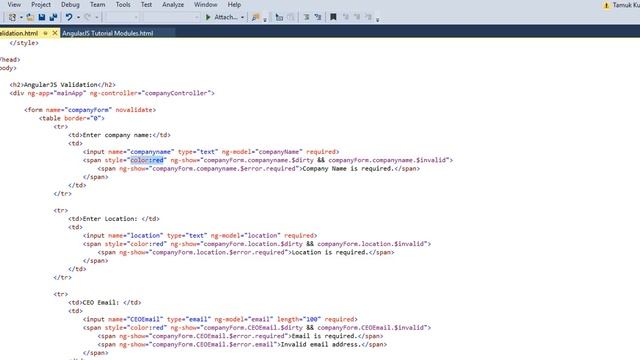Open the Solution Configurations combo box
This screenshot has height=360, width=640.
click(122, 17)
